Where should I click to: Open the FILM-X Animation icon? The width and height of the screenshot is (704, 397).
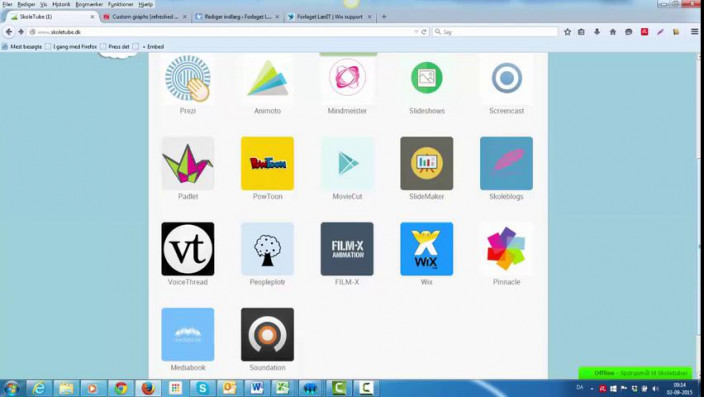click(x=347, y=249)
